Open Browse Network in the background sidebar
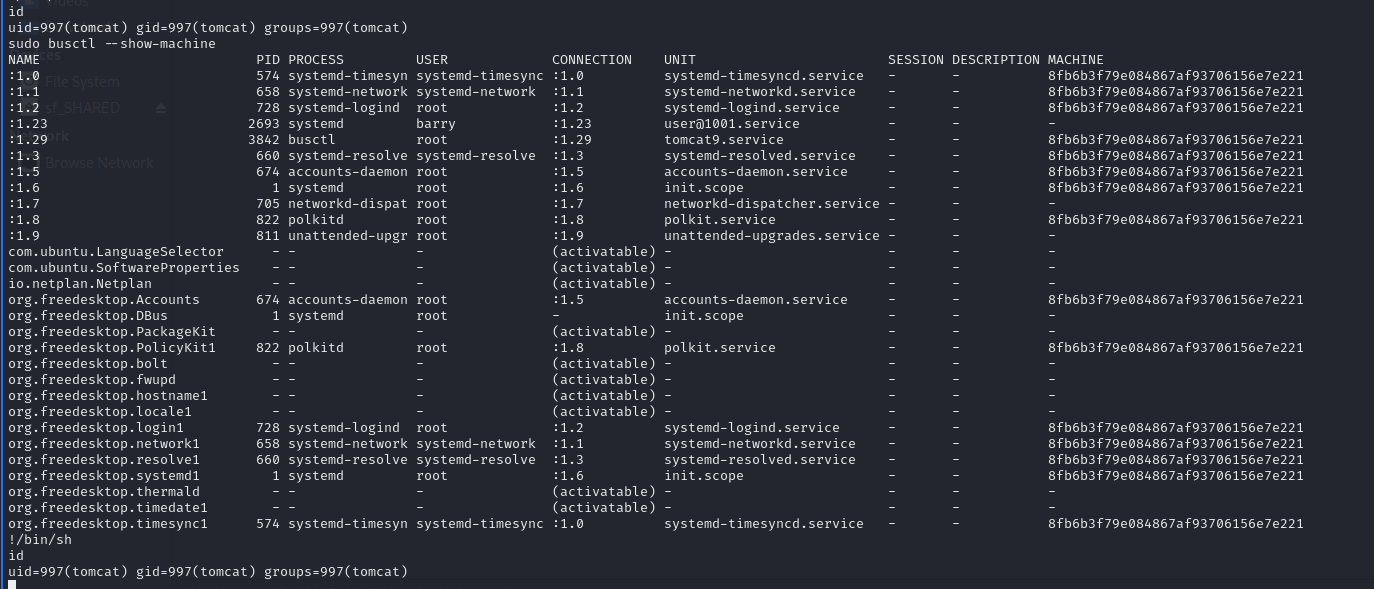Image resolution: width=1374 pixels, height=589 pixels. (99, 163)
